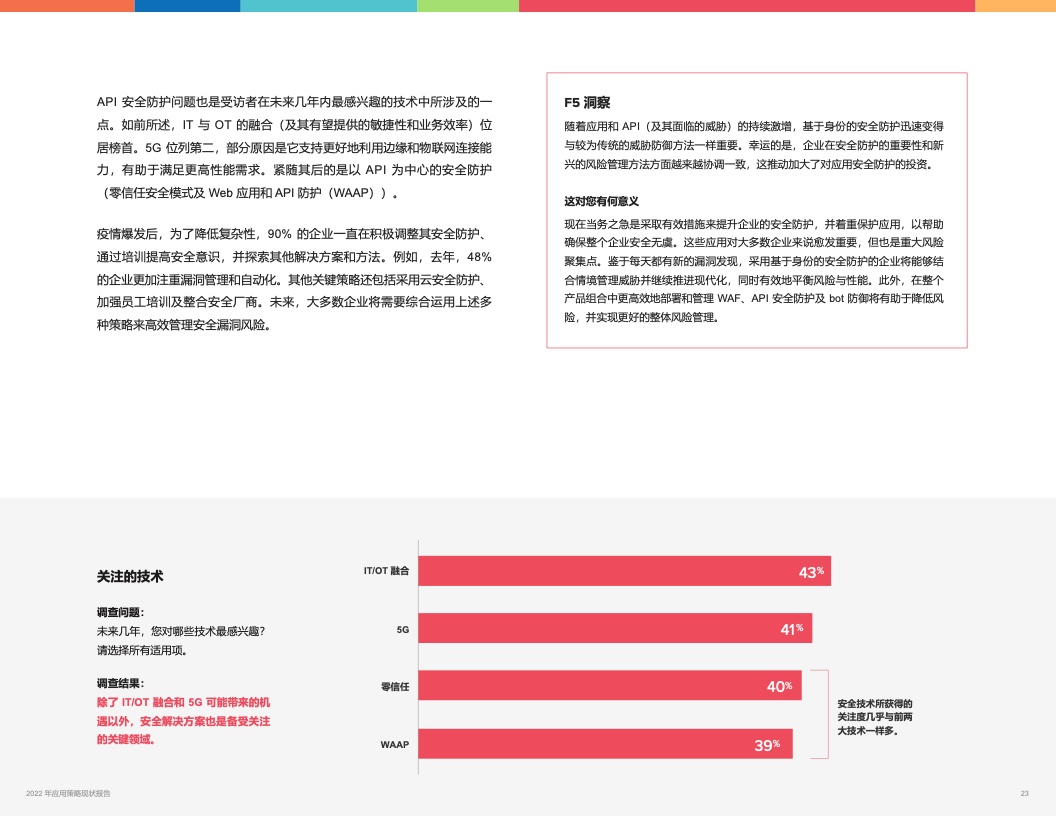Click the blue segment in top color strip
Image resolution: width=1056 pixels, height=816 pixels.
coord(187,6)
